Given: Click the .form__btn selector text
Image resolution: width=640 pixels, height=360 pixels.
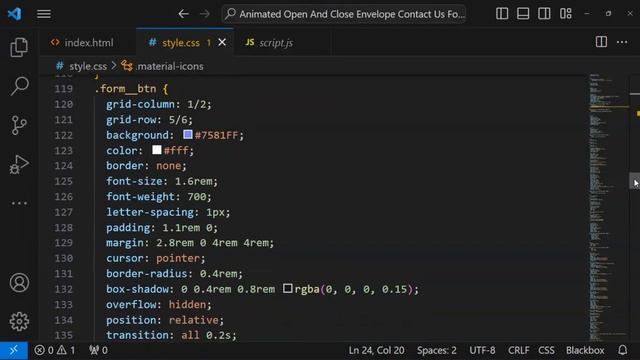Looking at the screenshot, I should [125, 89].
